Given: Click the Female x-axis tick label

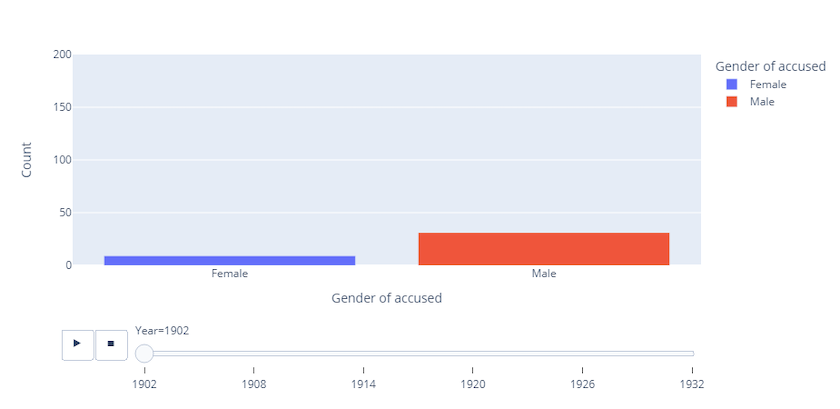Looking at the screenshot, I should click(x=229, y=274).
